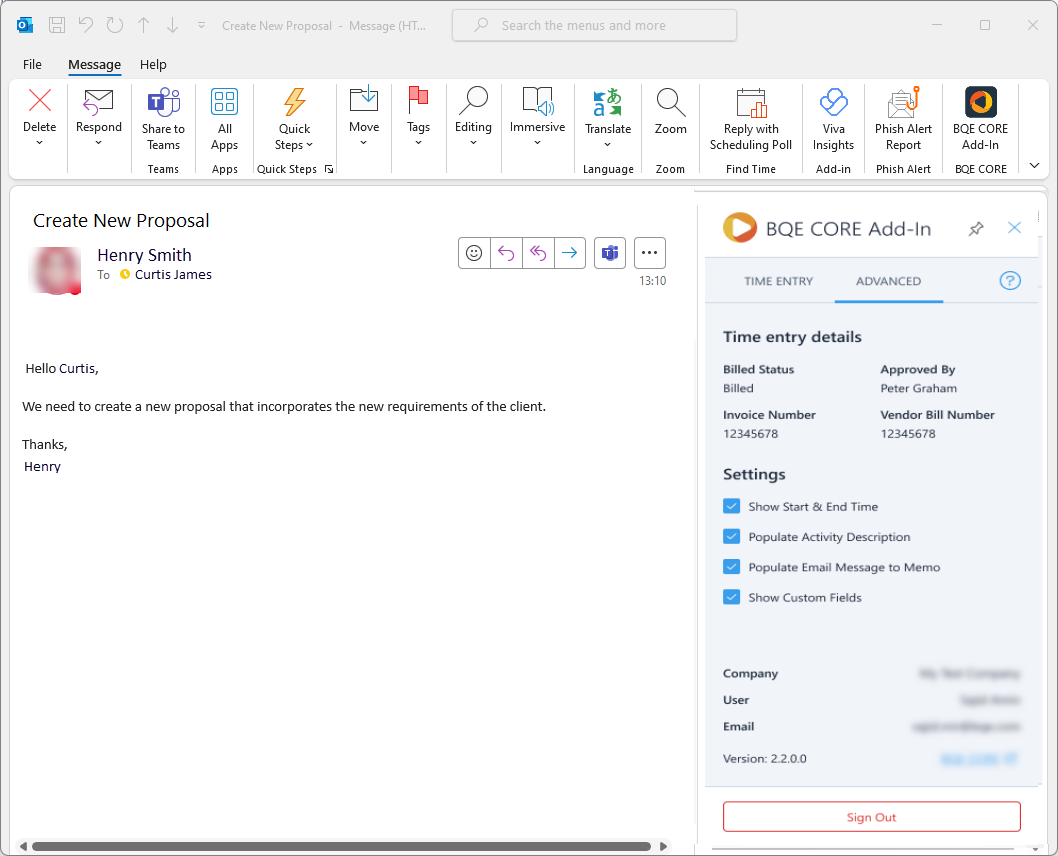This screenshot has height=856, width=1058.
Task: Open the File menu
Action: 32,65
